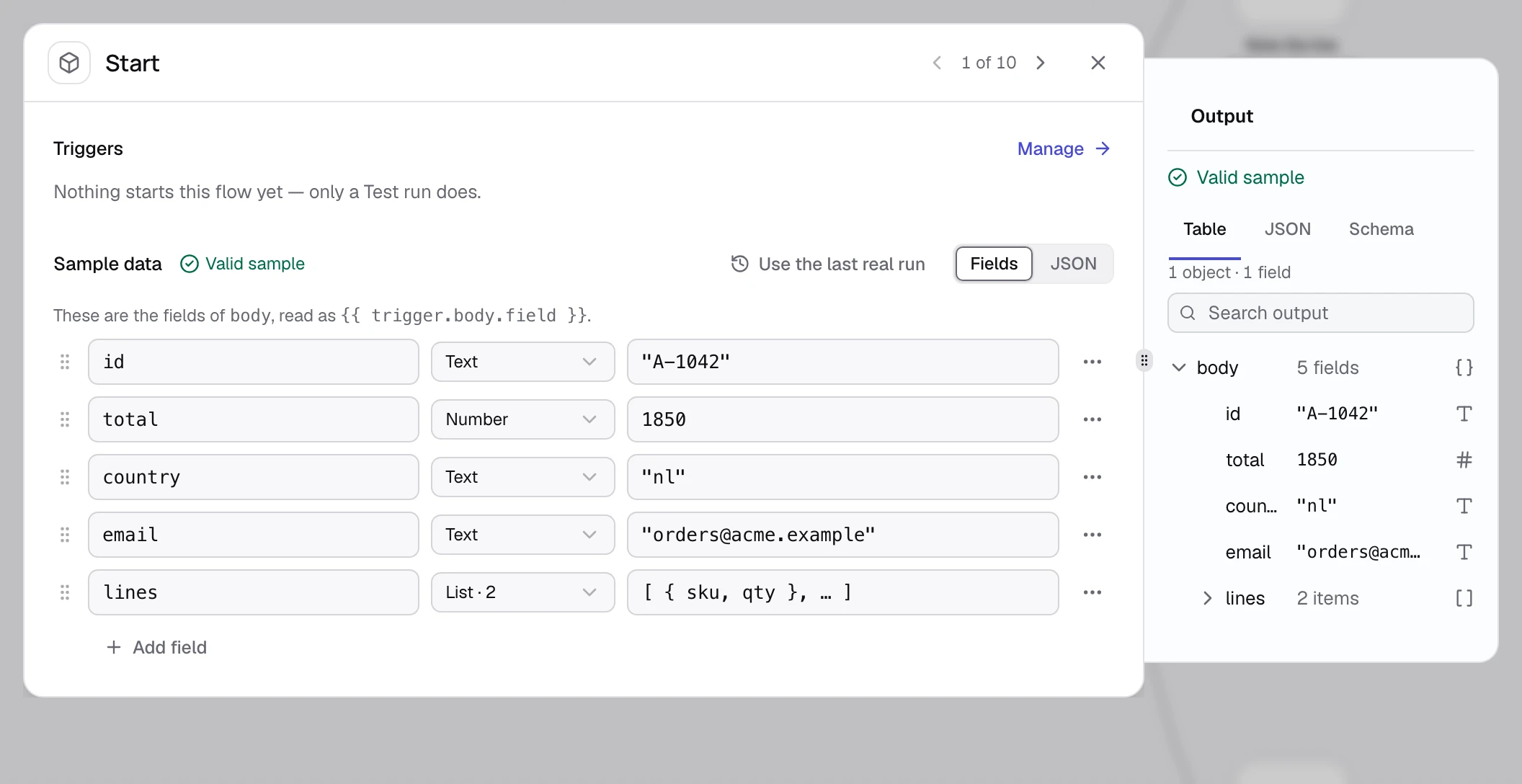The height and width of the screenshot is (784, 1522).
Task: Click the lines value field with sku, qty
Action: click(842, 592)
